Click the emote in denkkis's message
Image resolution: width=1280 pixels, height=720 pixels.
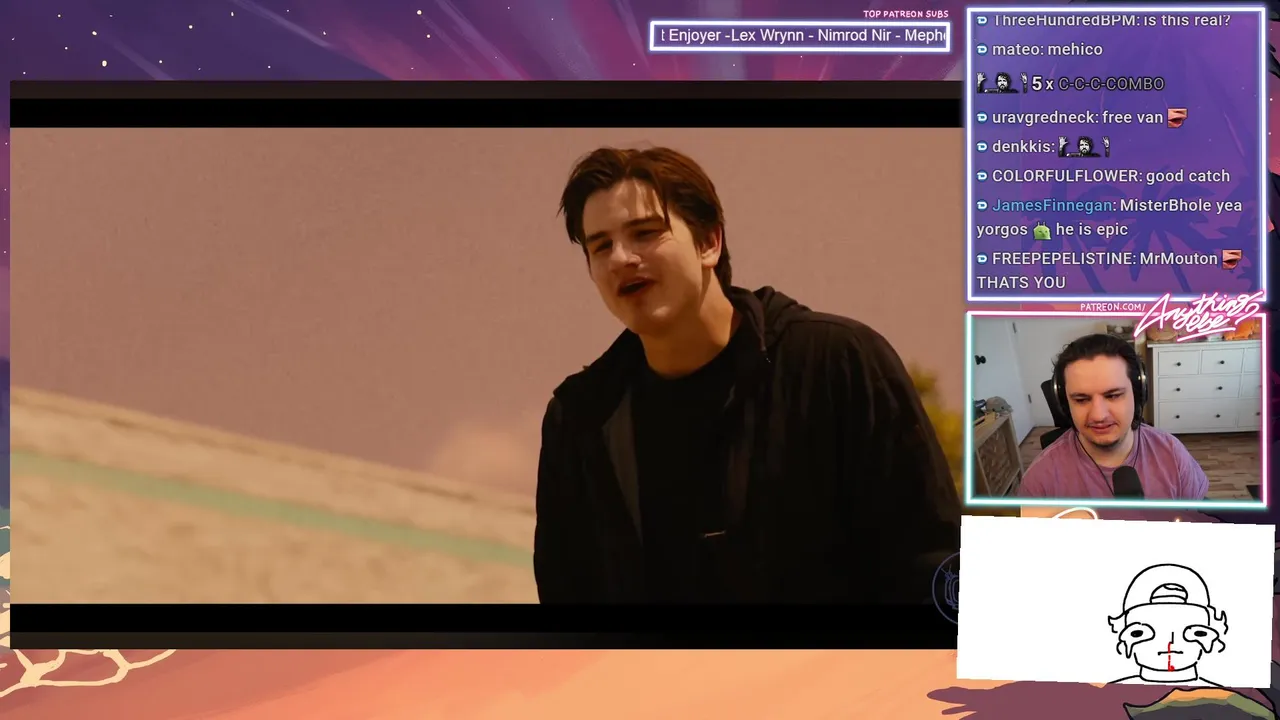tap(1084, 146)
